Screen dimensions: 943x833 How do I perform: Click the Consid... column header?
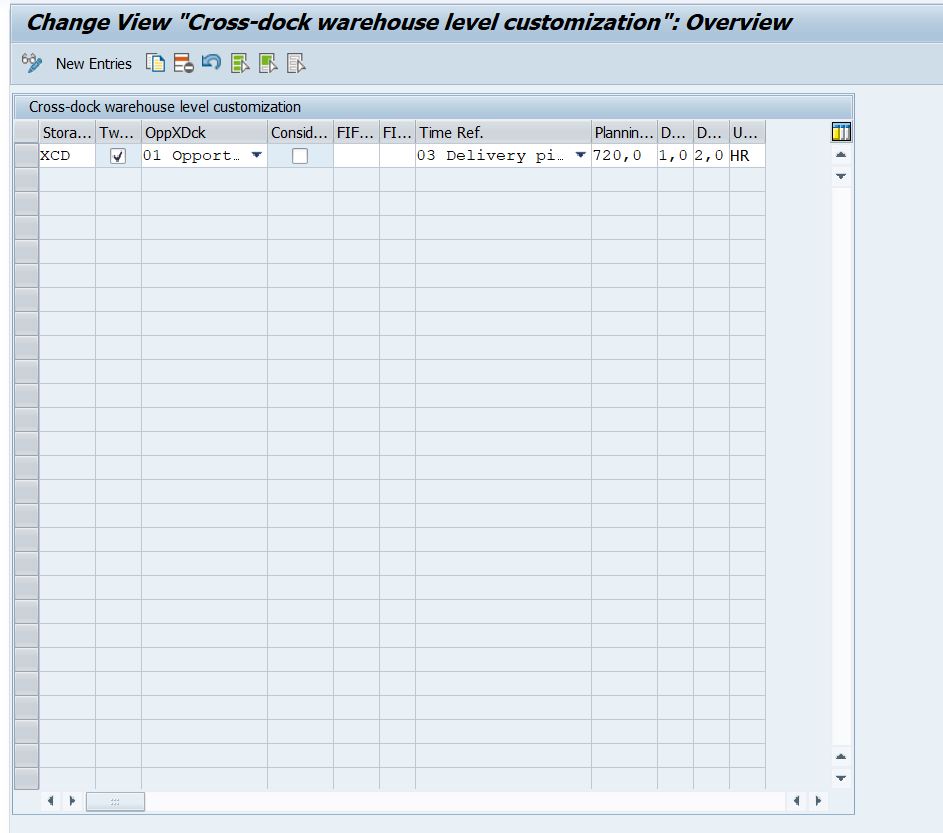pos(300,132)
